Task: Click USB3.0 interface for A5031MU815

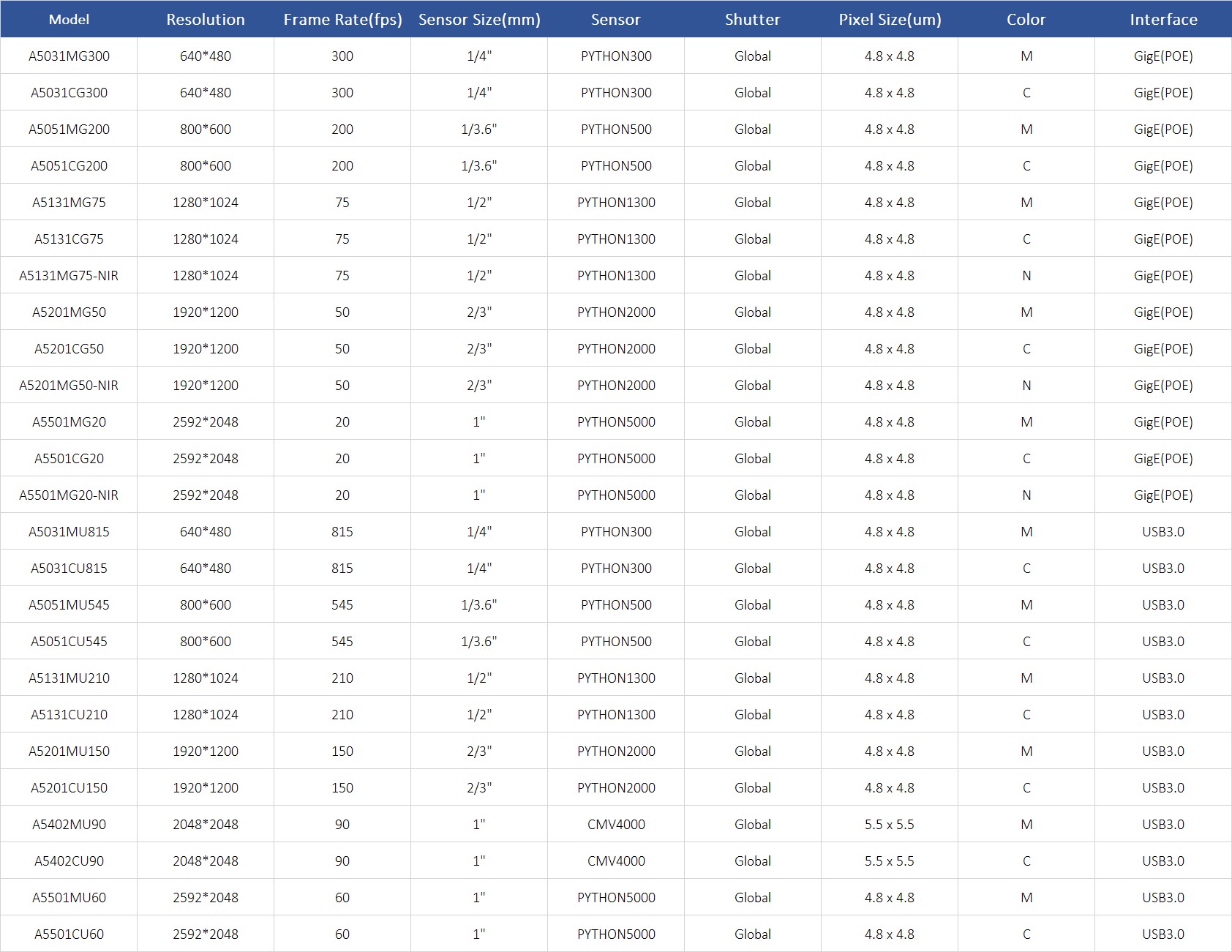Action: 1163,532
